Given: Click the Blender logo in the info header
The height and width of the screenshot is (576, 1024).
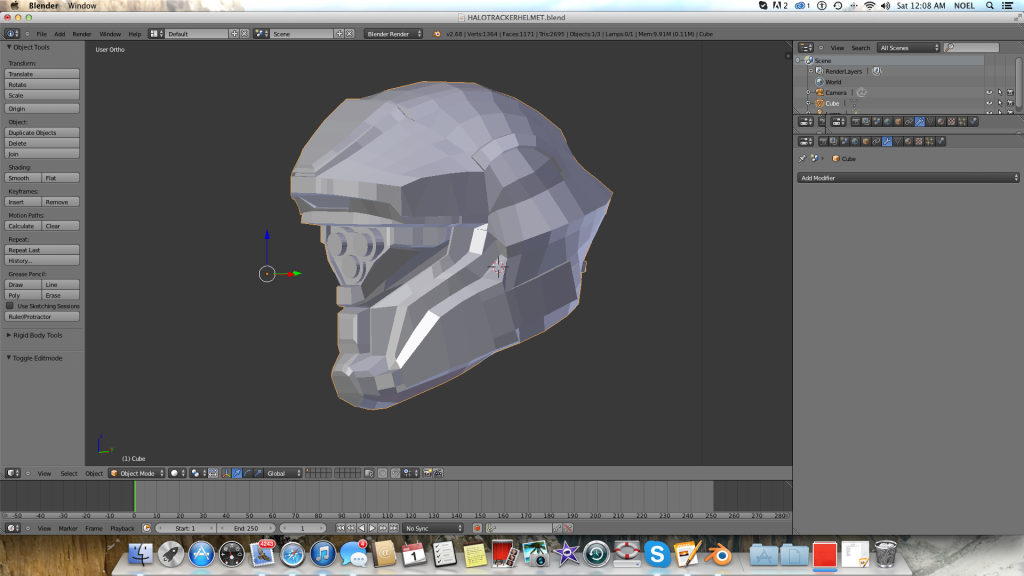Looking at the screenshot, I should (x=437, y=34).
